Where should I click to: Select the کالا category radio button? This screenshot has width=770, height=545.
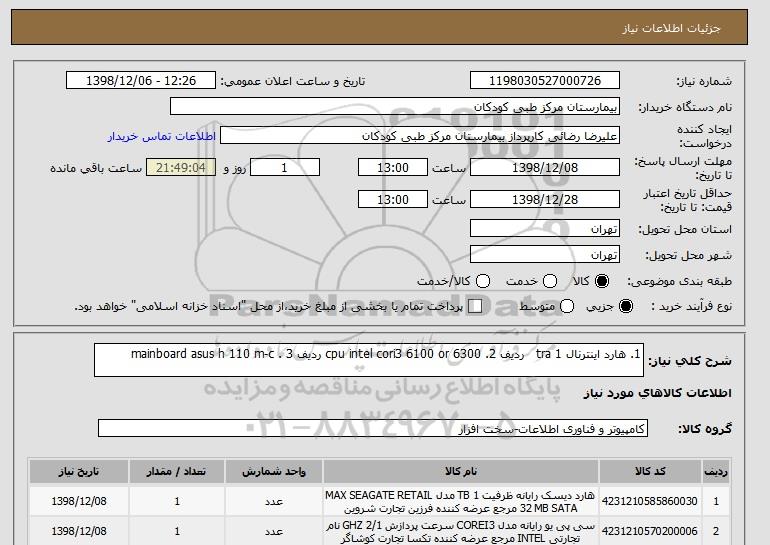pos(602,281)
